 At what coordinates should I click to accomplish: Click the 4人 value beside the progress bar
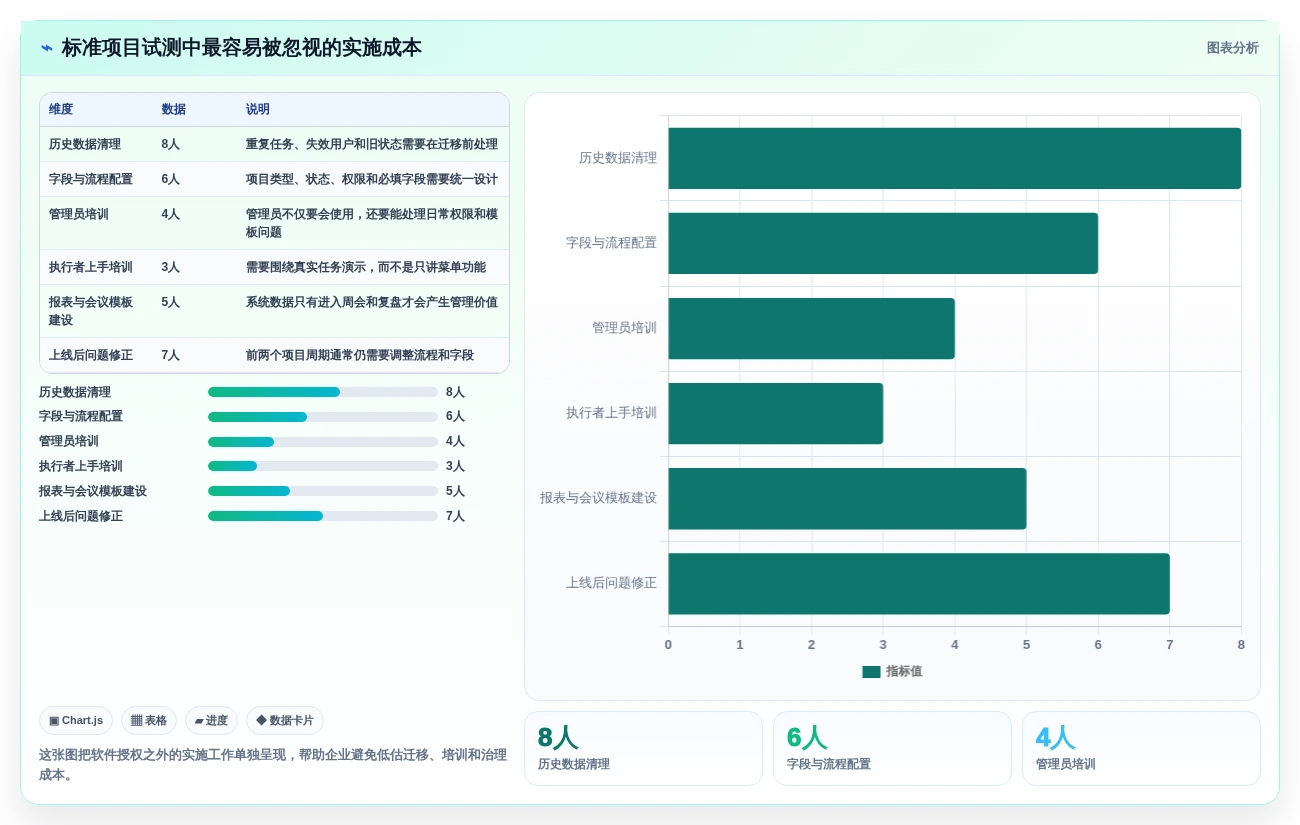pos(455,442)
